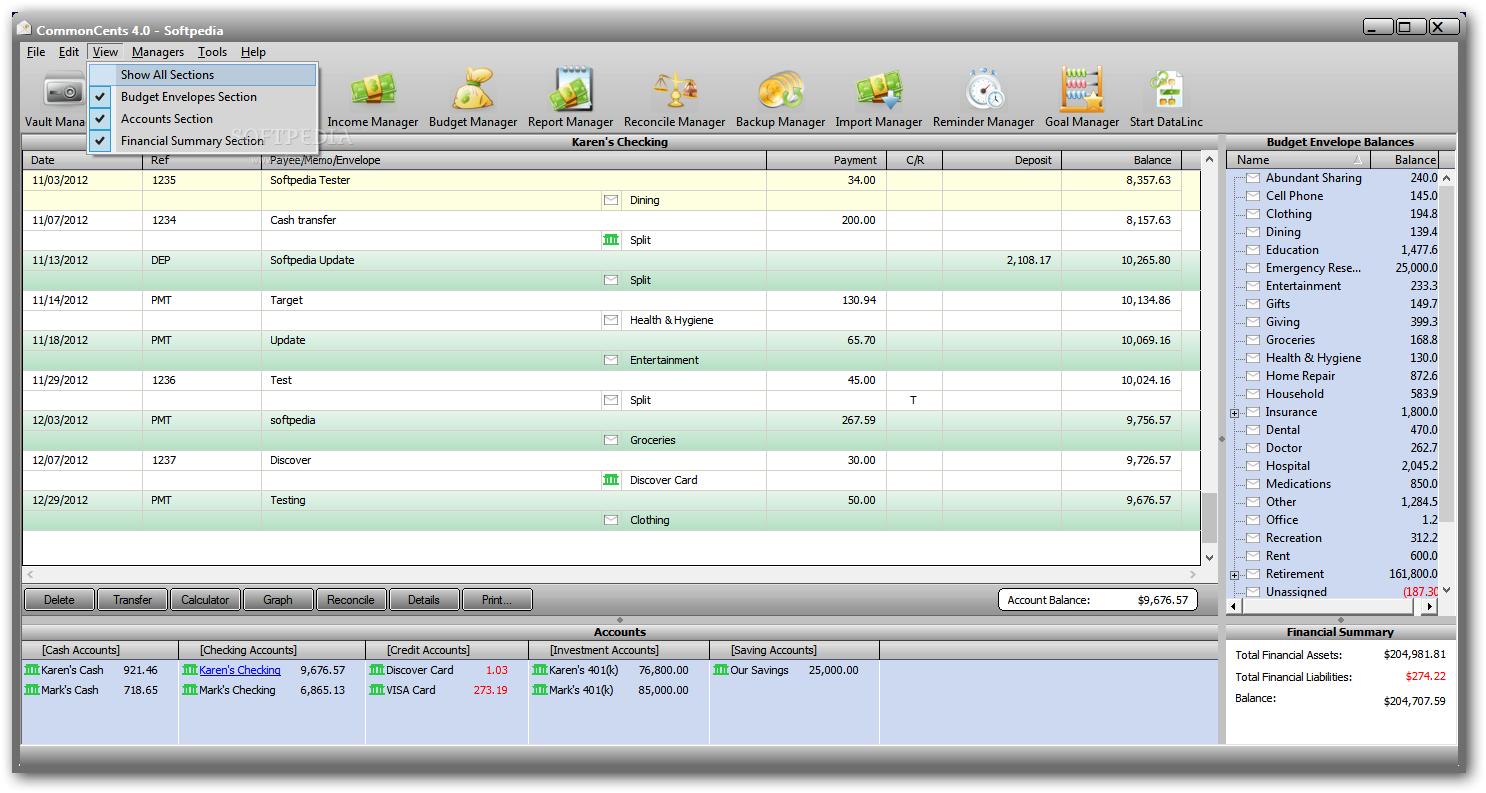Click the Transfer button

132,600
